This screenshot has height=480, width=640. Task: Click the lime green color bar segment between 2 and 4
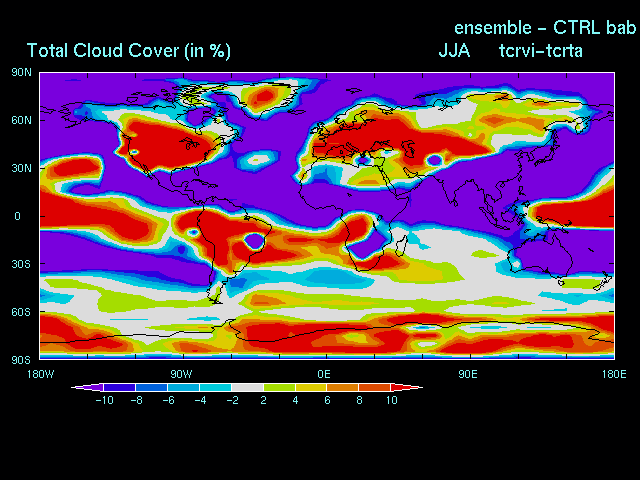click(279, 387)
